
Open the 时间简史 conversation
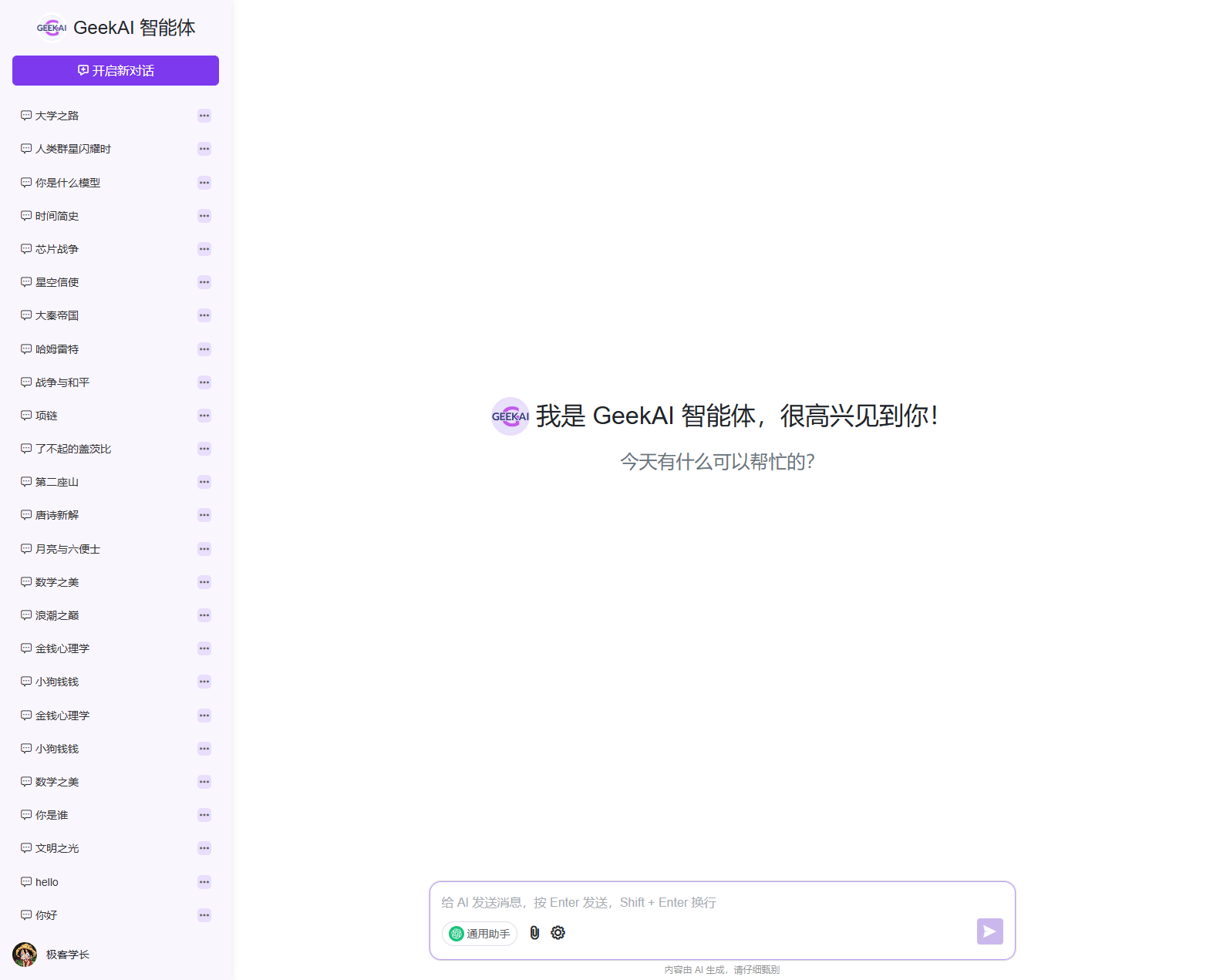click(x=116, y=216)
